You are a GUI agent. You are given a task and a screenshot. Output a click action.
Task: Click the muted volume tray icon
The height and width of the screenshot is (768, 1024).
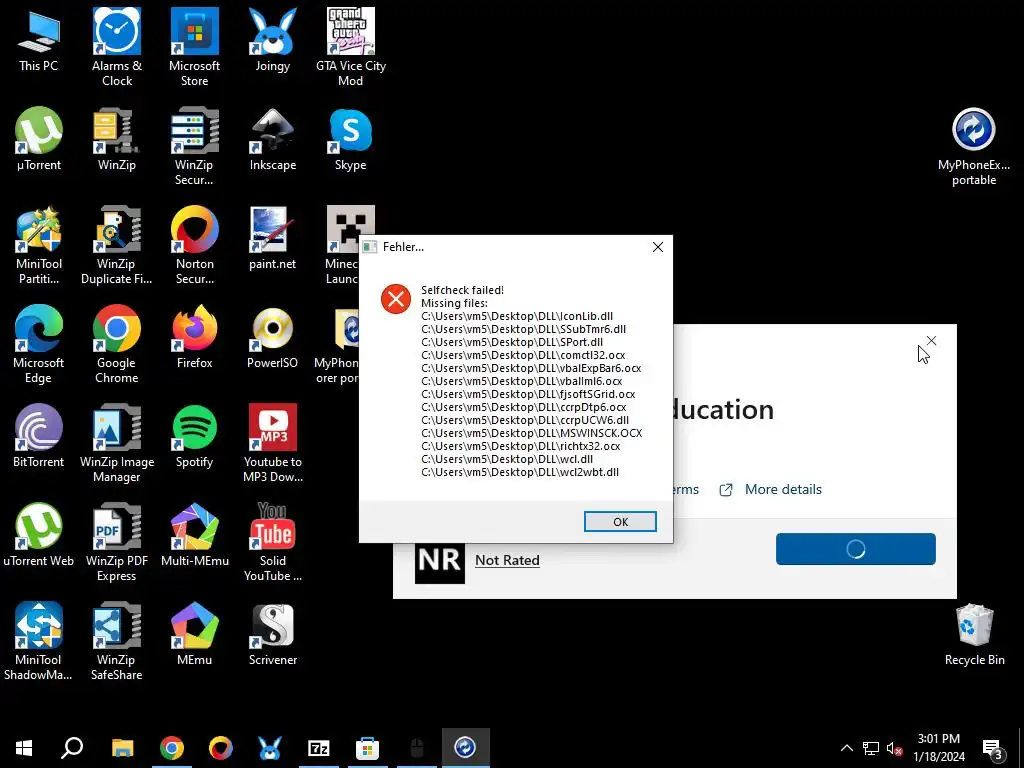pos(894,748)
